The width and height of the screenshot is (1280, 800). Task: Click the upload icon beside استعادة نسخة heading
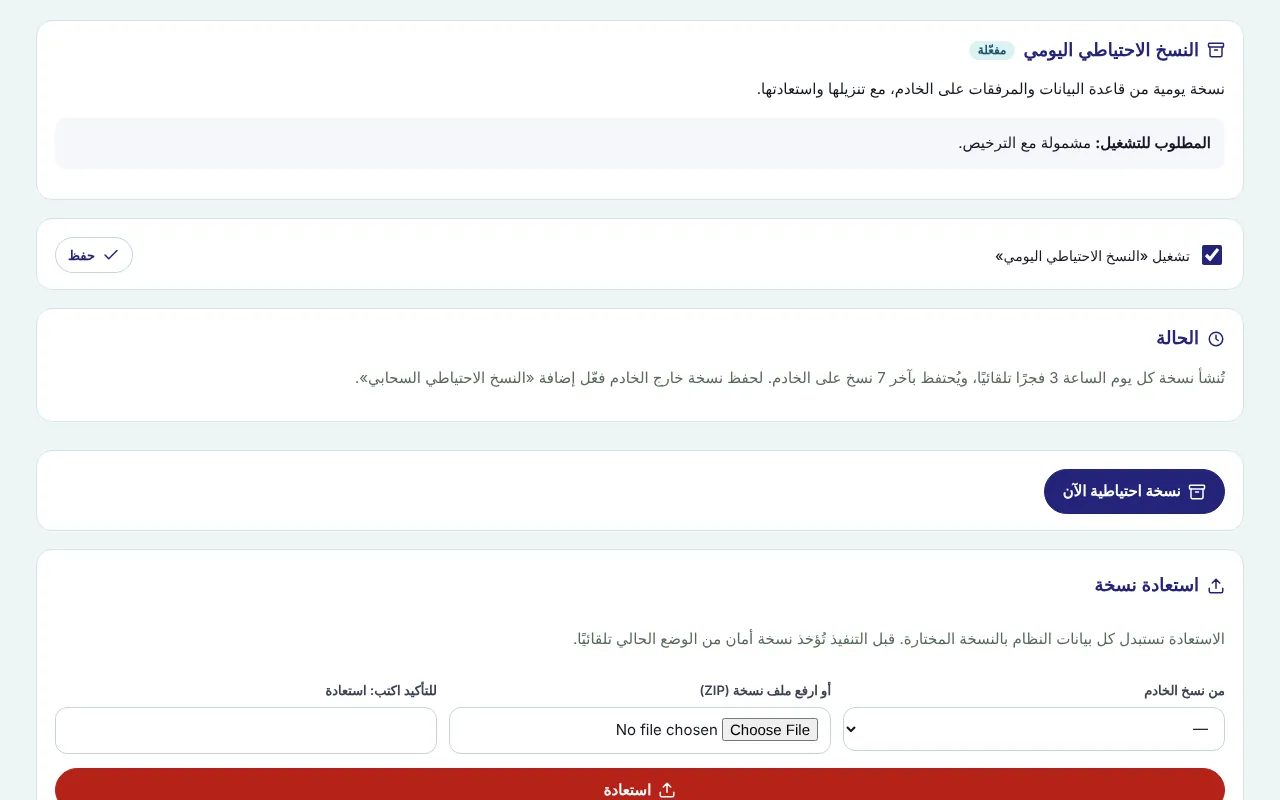point(1216,586)
